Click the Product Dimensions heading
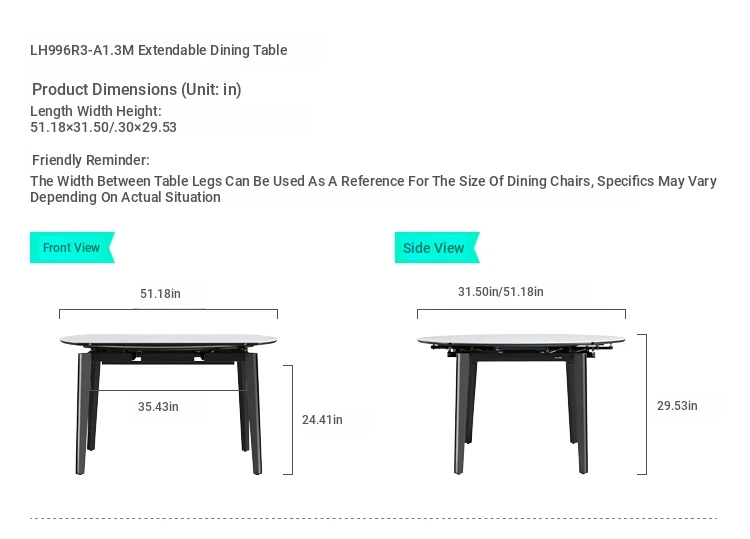750x539 pixels. click(x=136, y=89)
